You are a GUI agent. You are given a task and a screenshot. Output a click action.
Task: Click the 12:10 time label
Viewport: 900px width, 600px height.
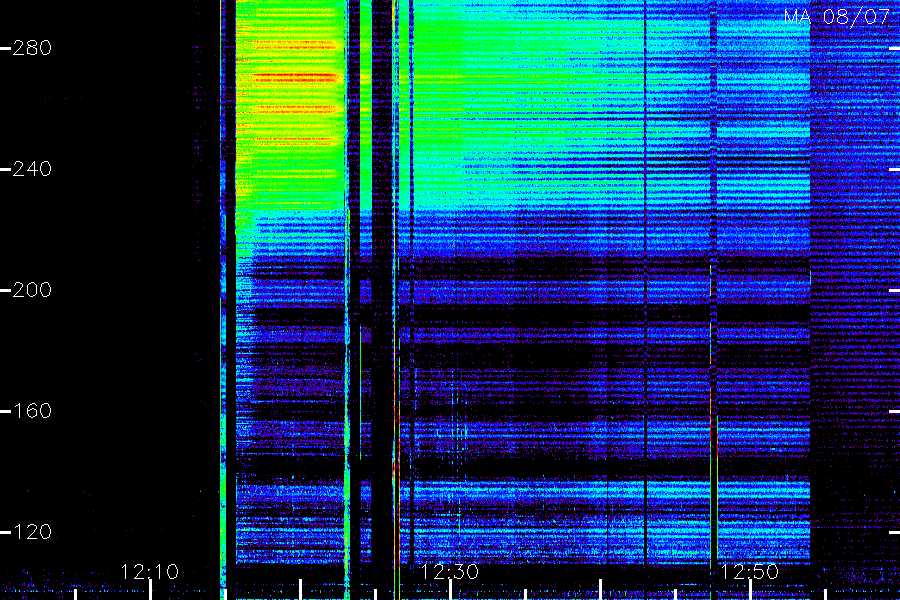click(x=150, y=572)
